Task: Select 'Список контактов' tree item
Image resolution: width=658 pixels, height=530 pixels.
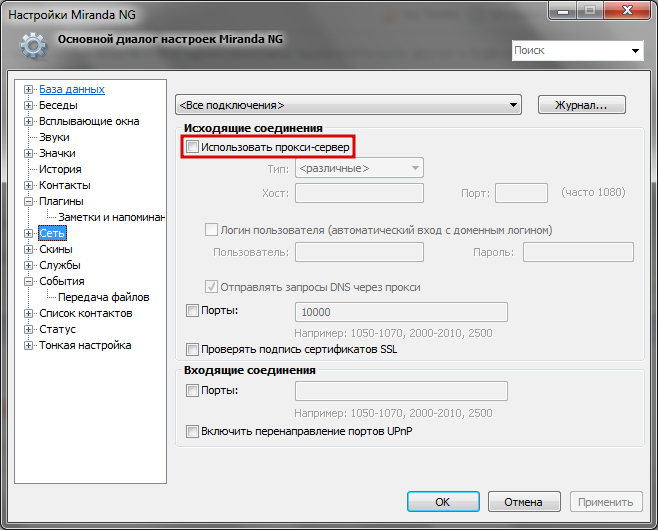Action: coord(86,313)
